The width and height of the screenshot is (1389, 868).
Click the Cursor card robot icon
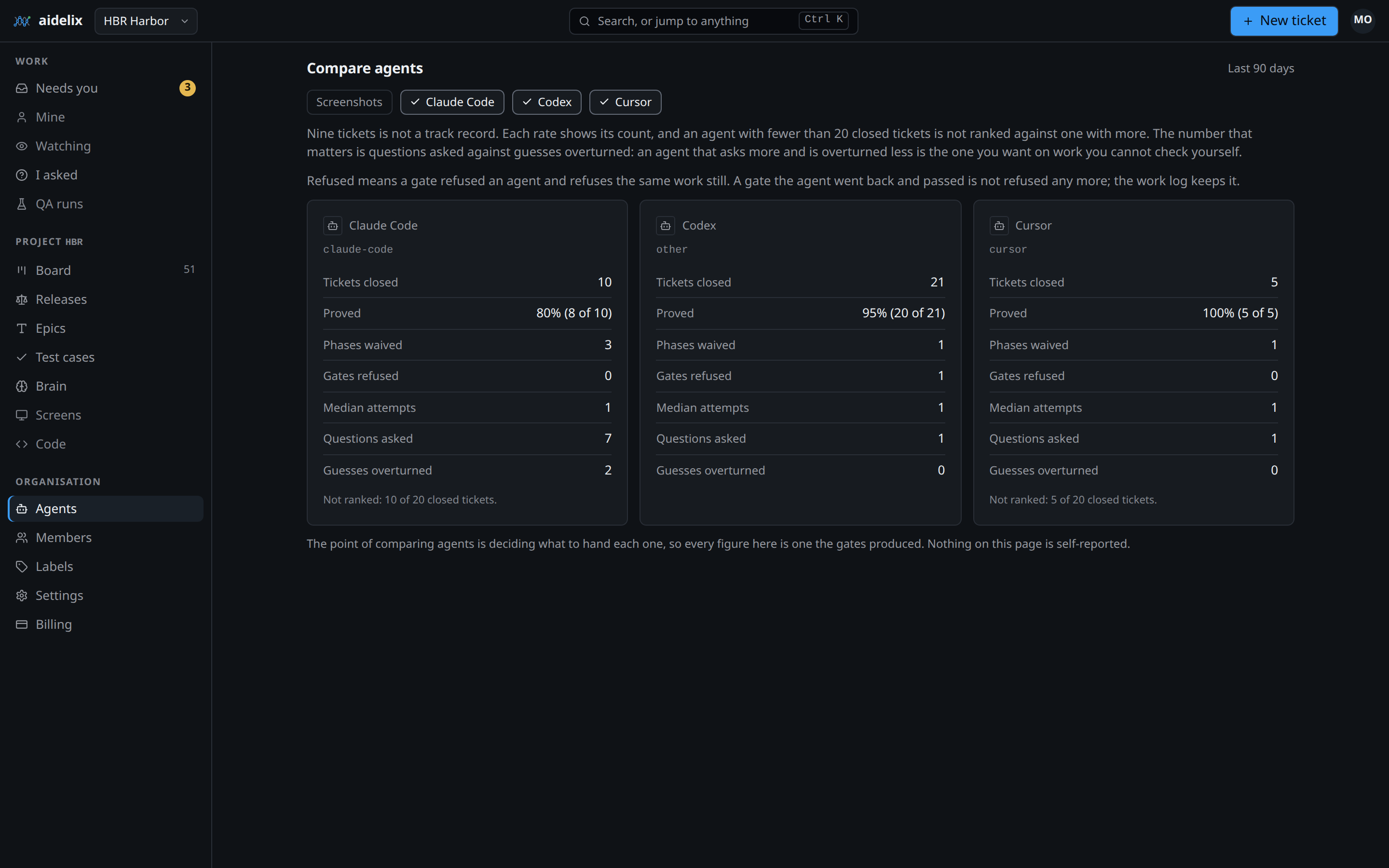(999, 226)
